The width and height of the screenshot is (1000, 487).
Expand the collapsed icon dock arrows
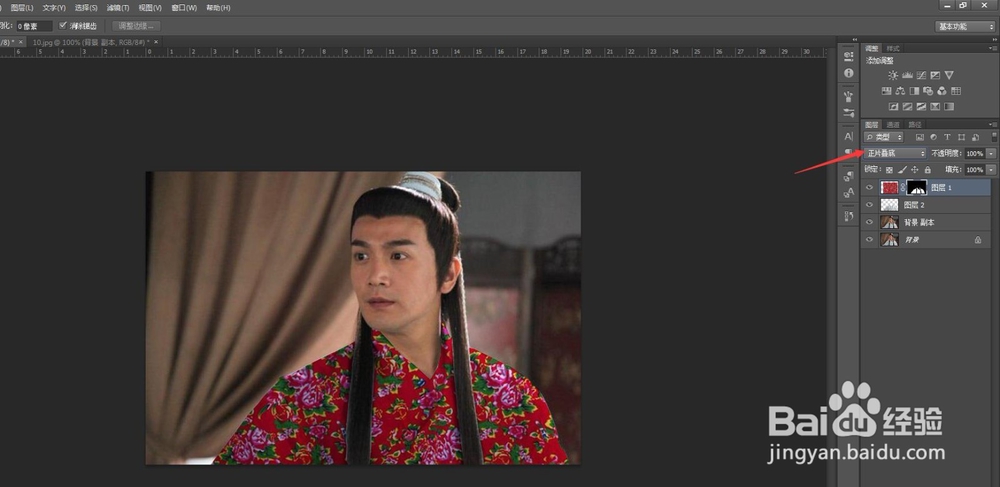(855, 40)
